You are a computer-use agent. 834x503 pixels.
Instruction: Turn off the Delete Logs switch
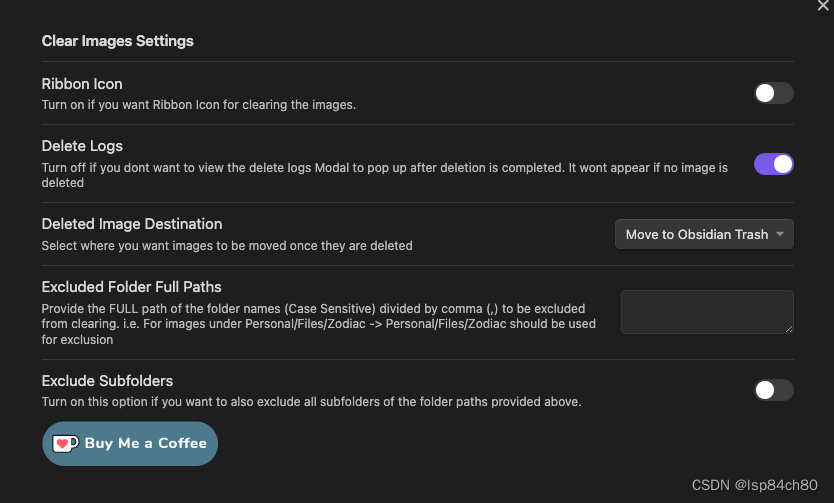pyautogui.click(x=773, y=164)
